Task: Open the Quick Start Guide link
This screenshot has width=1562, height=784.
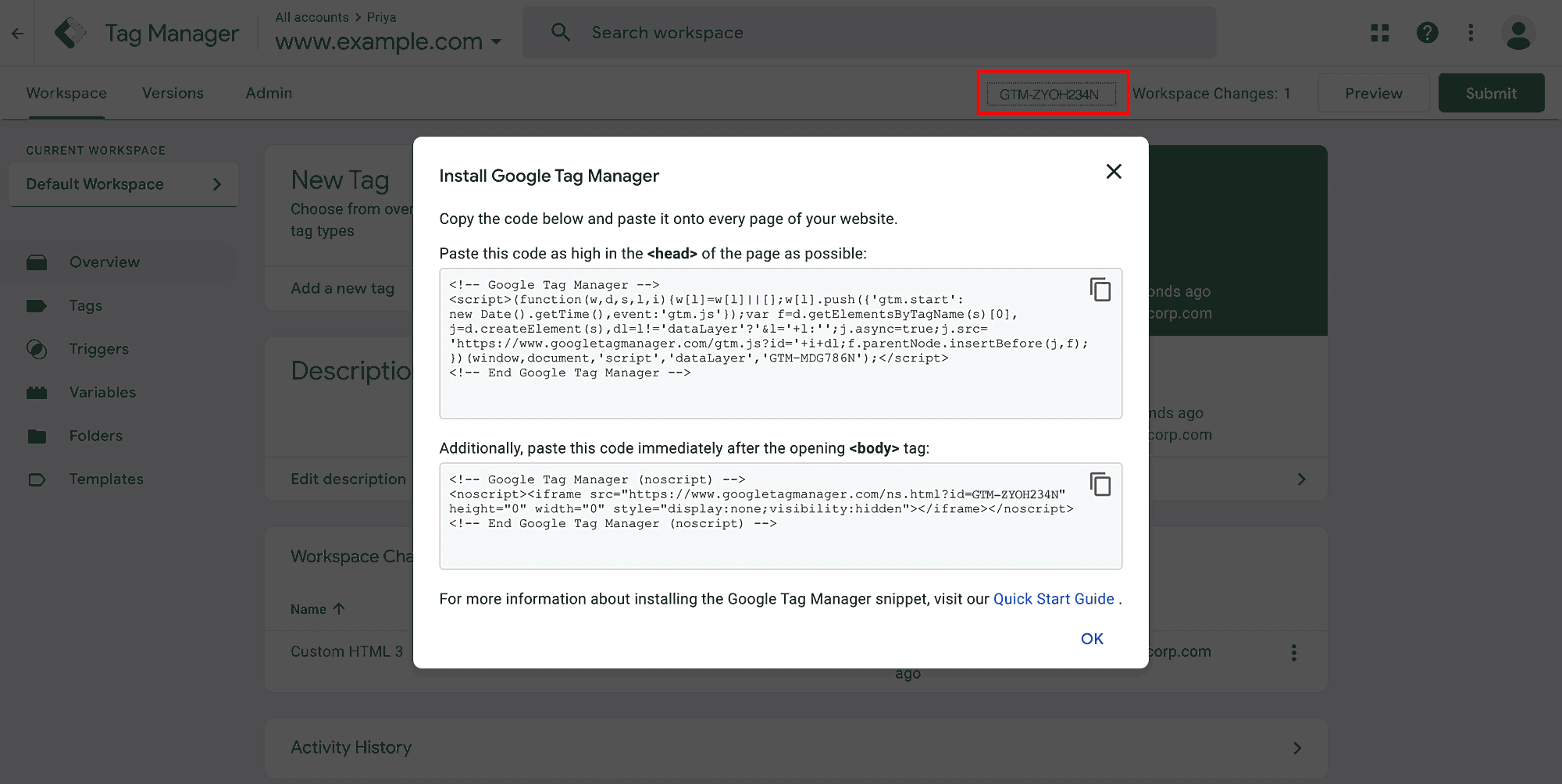Action: tap(1053, 599)
